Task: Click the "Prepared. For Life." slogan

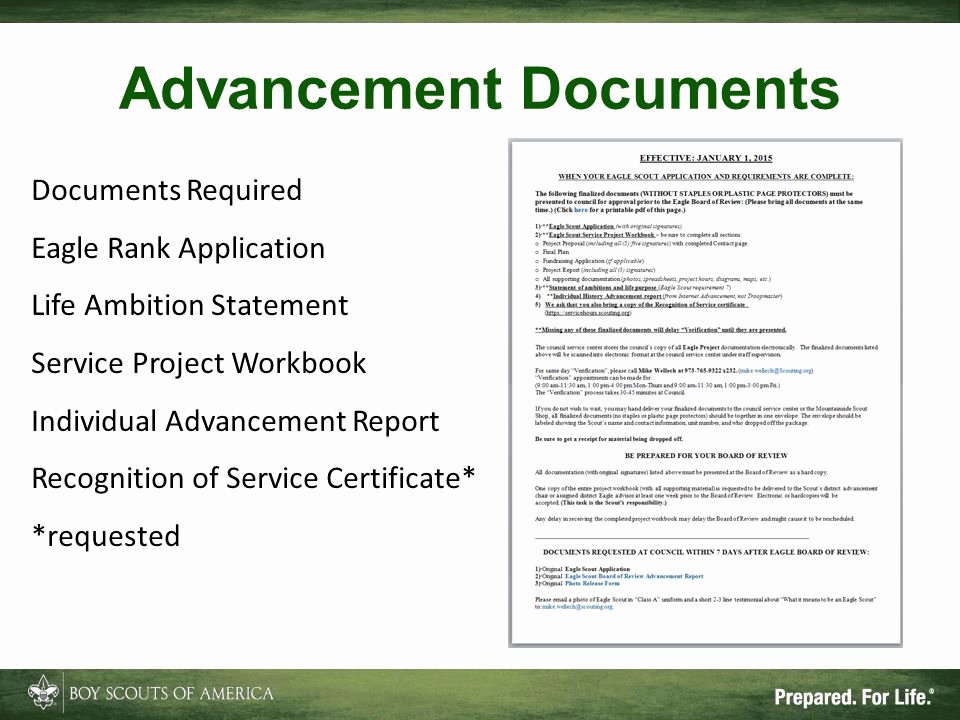Action: [x=854, y=697]
